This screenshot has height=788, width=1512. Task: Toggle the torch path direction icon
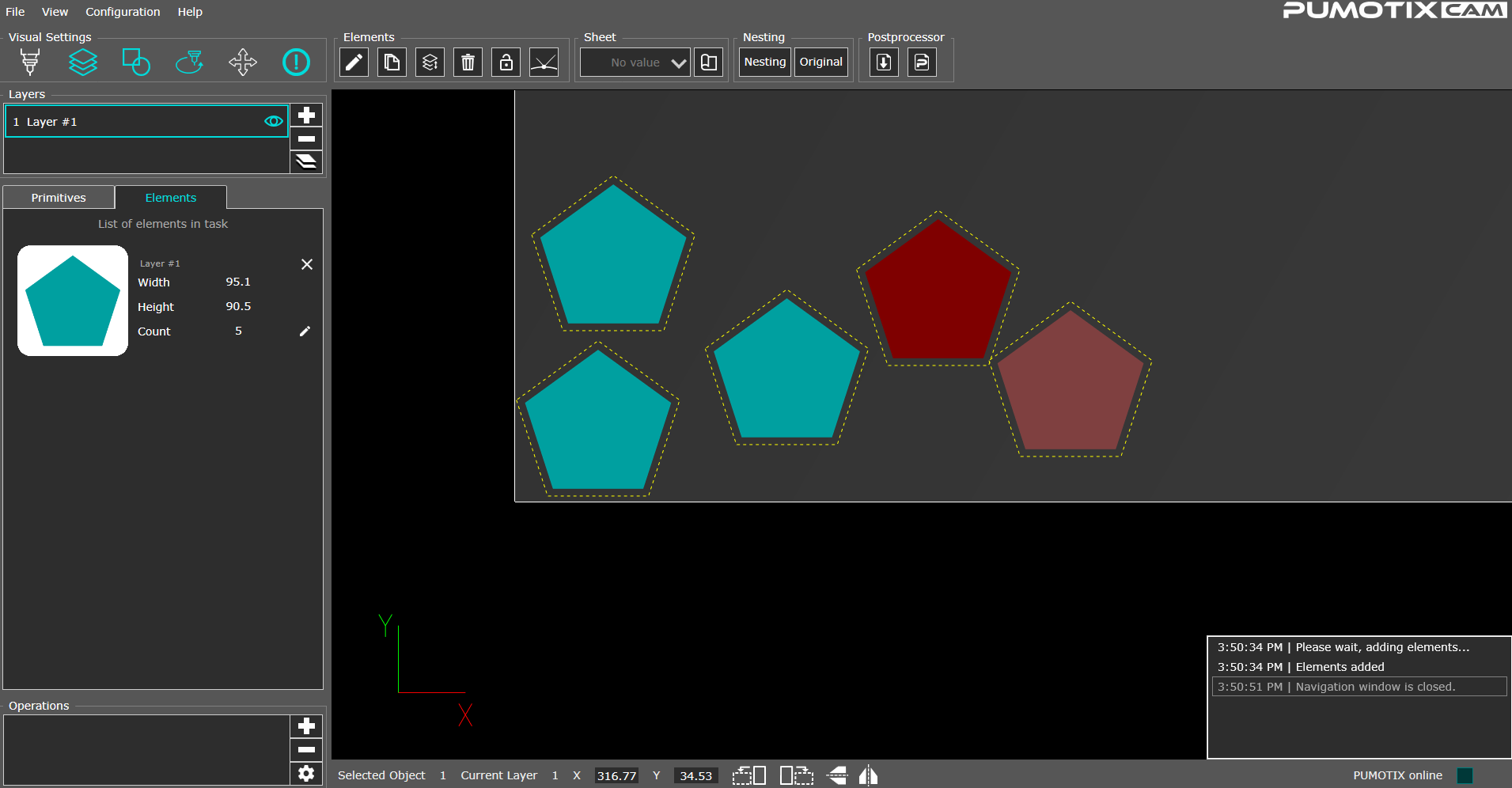[189, 62]
